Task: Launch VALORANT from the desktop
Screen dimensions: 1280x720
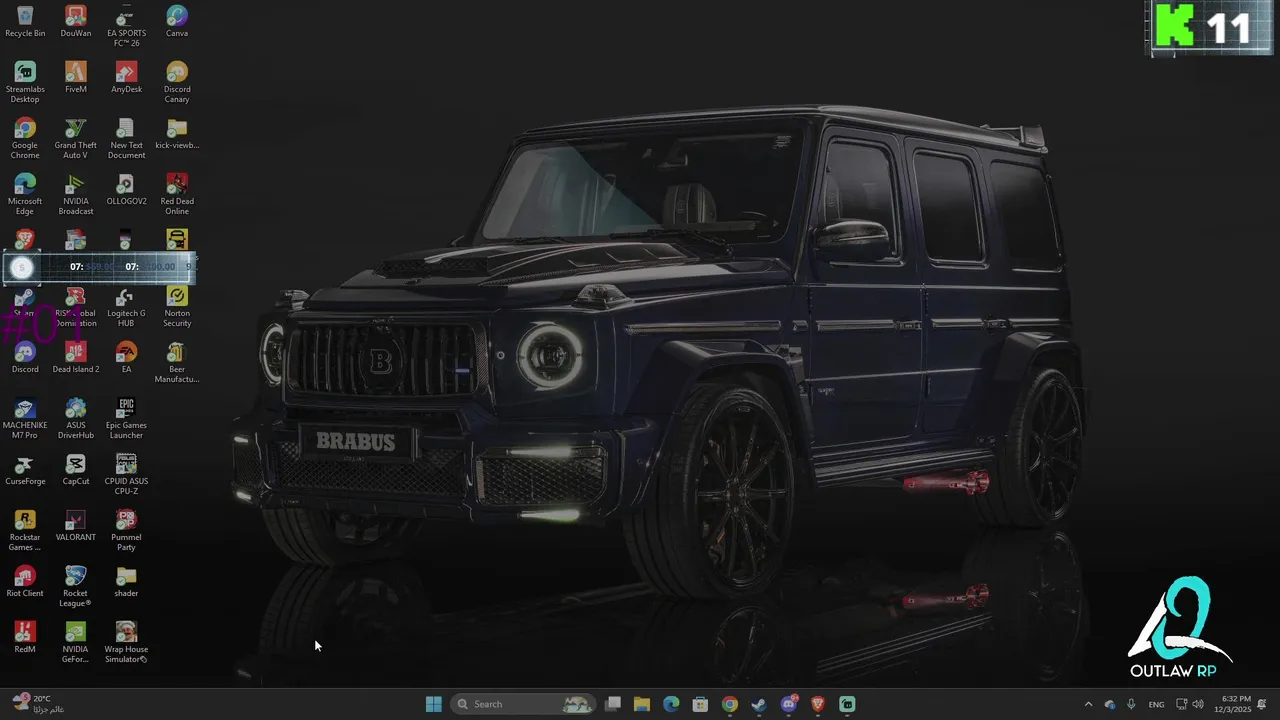Action: click(x=76, y=526)
